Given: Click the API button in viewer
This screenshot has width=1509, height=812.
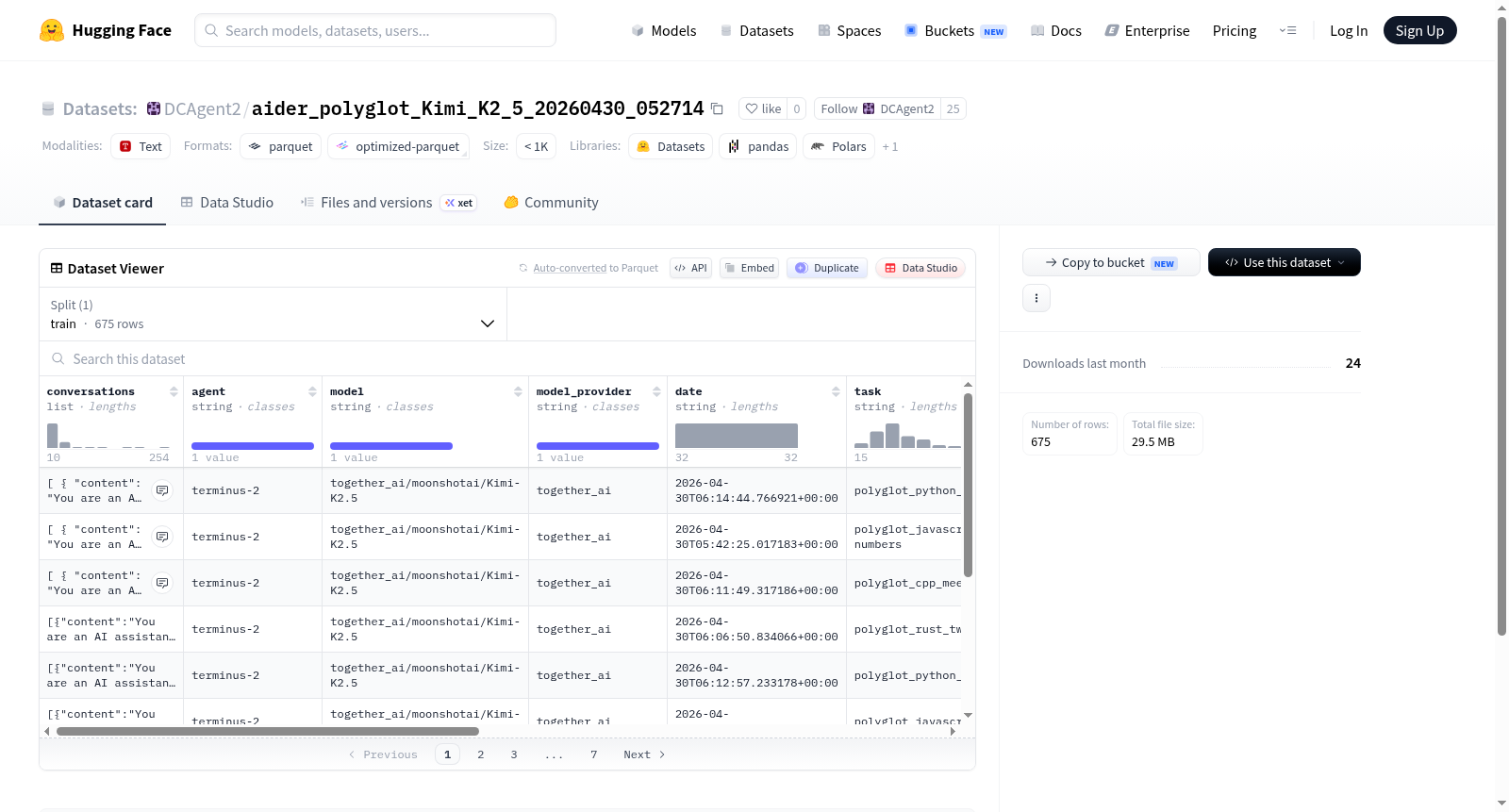Looking at the screenshot, I should click(x=690, y=268).
